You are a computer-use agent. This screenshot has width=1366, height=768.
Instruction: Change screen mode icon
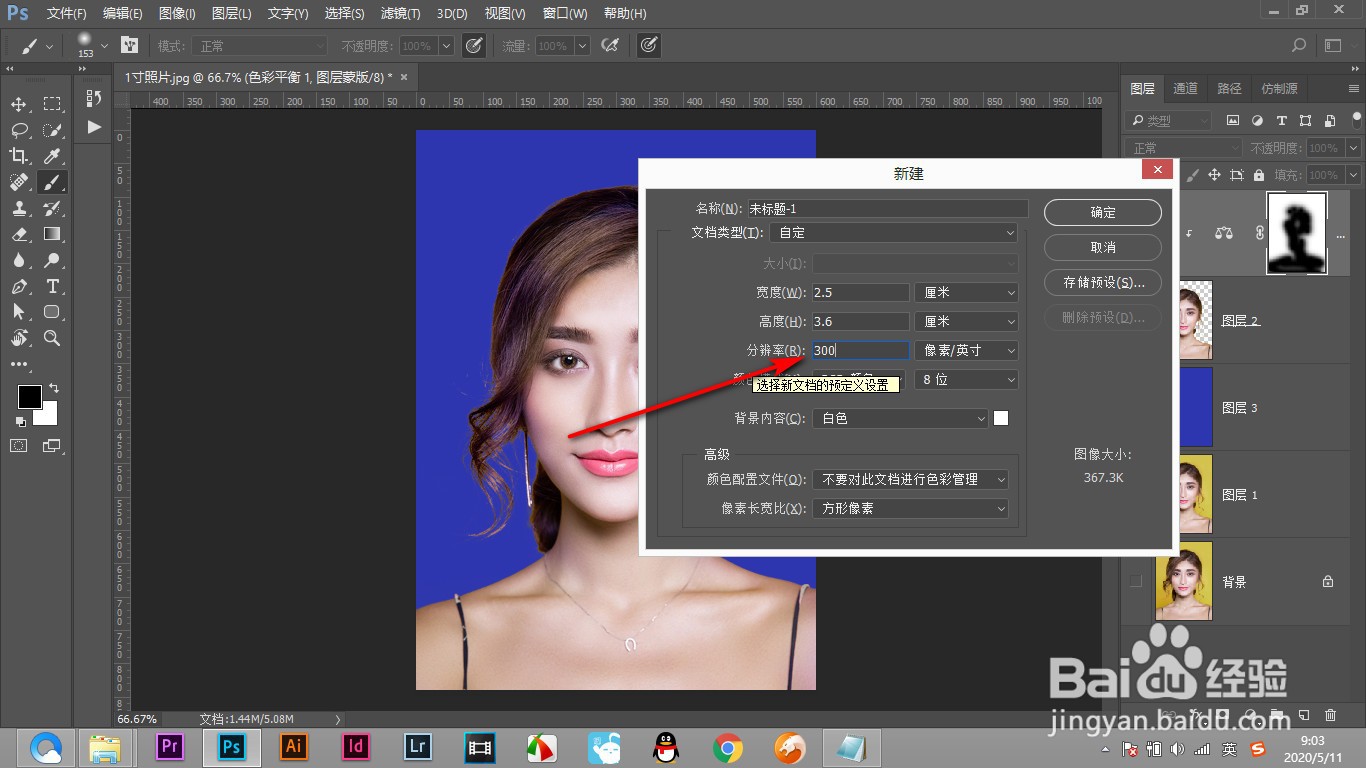point(51,445)
